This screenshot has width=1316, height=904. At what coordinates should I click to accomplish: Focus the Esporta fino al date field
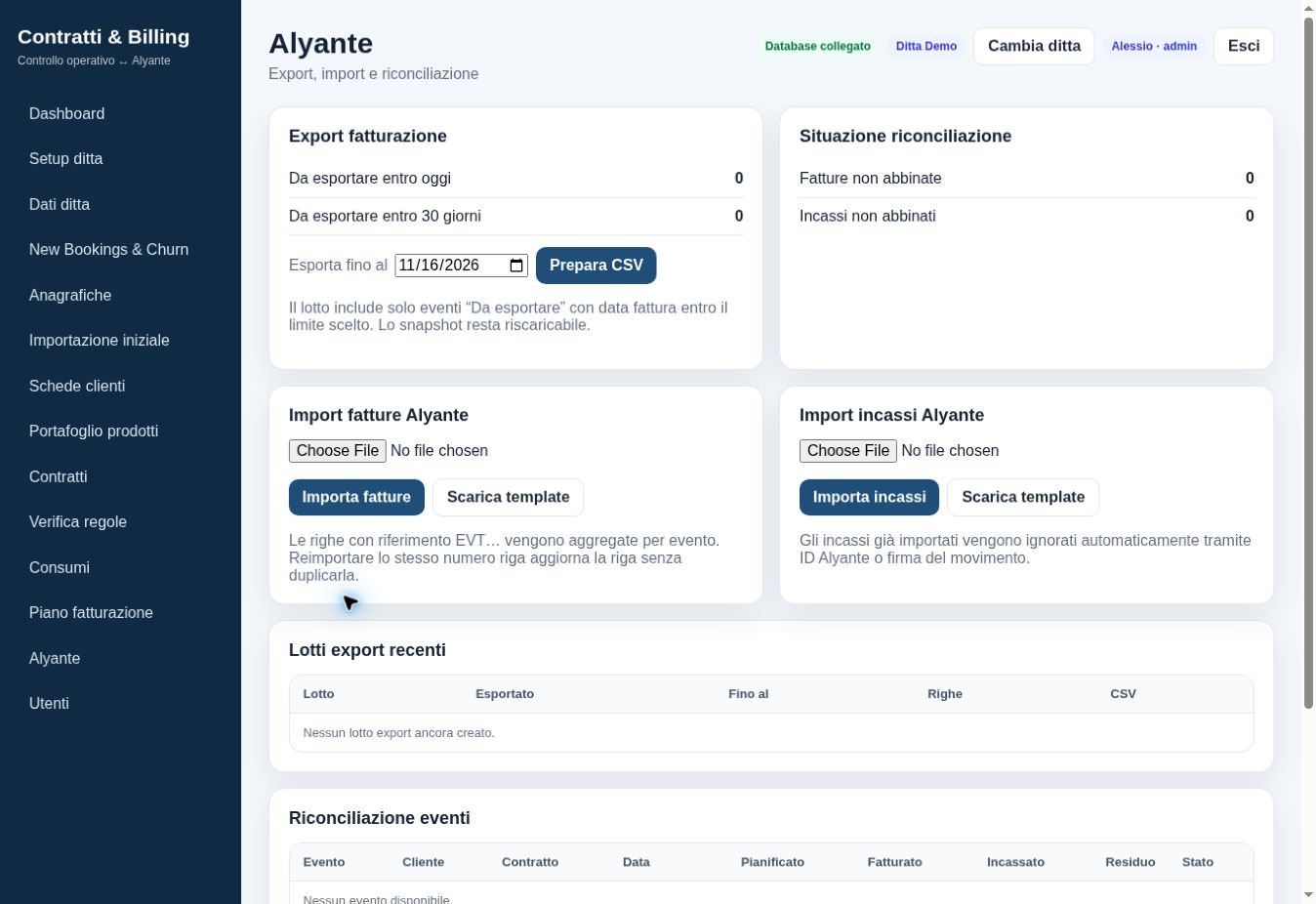click(461, 266)
